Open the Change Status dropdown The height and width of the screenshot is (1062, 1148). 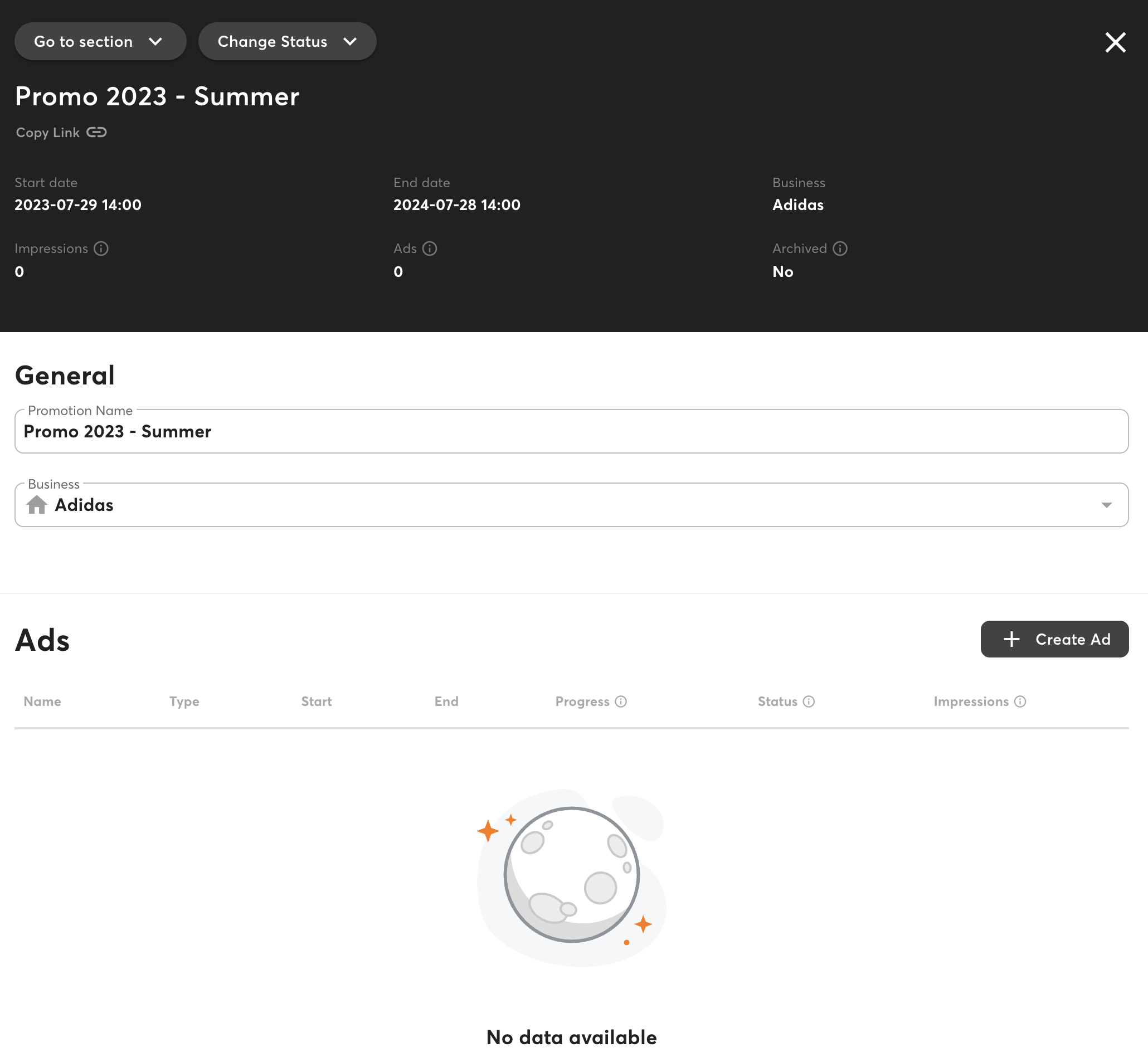287,41
